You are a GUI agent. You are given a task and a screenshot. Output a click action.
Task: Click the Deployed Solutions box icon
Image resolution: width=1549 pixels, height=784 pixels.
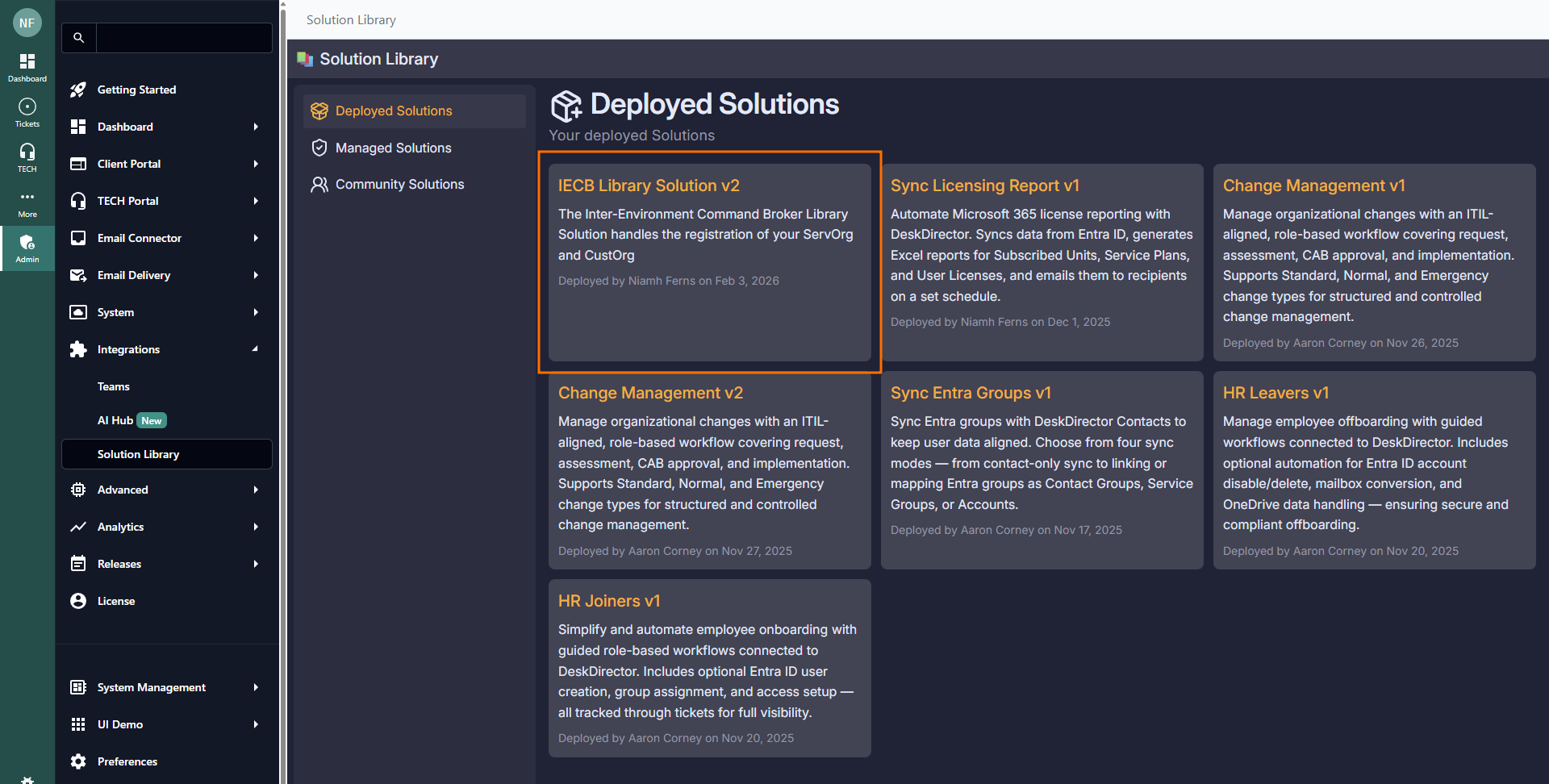point(319,111)
